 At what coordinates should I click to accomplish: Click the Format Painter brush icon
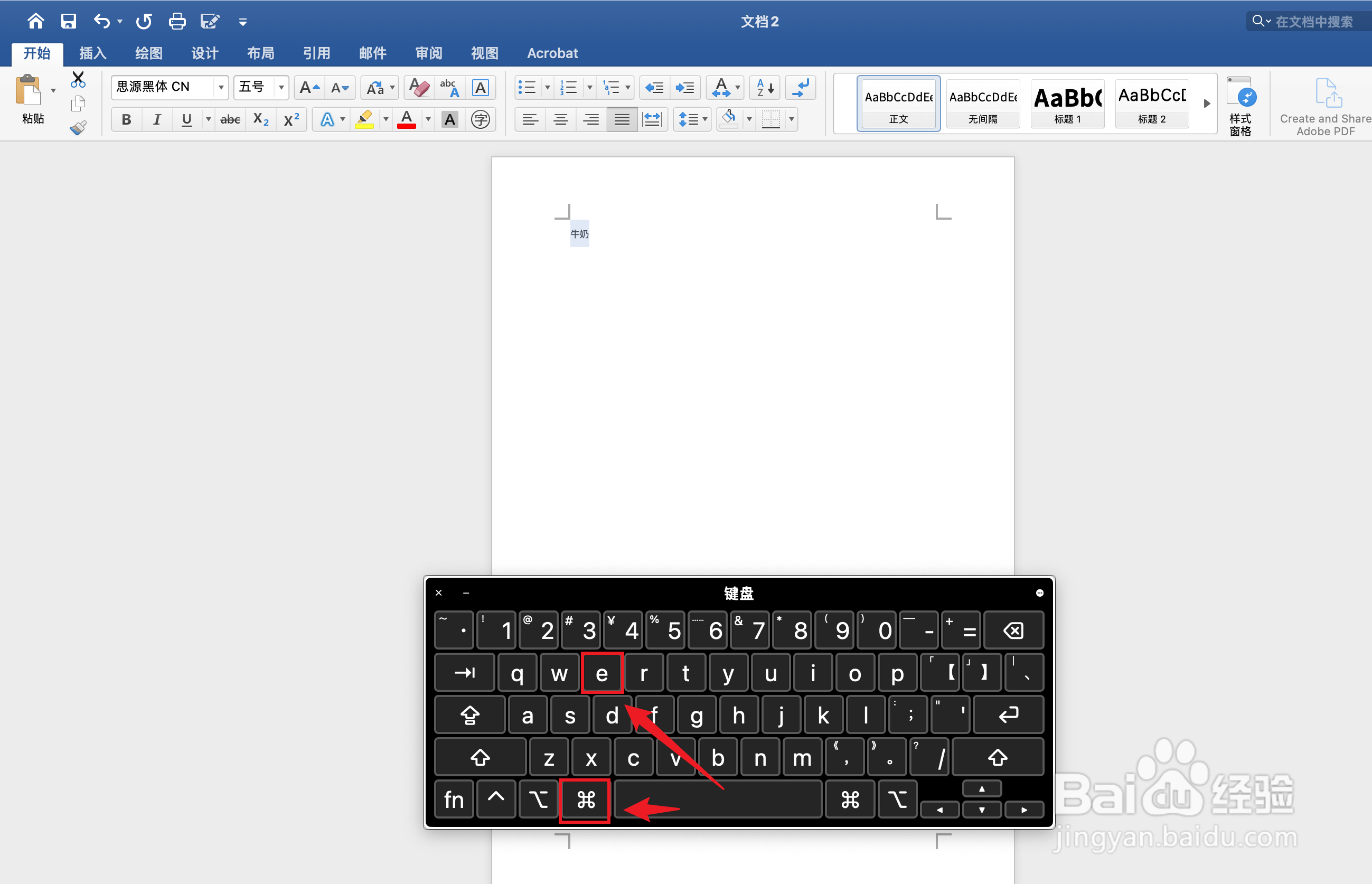[x=78, y=127]
